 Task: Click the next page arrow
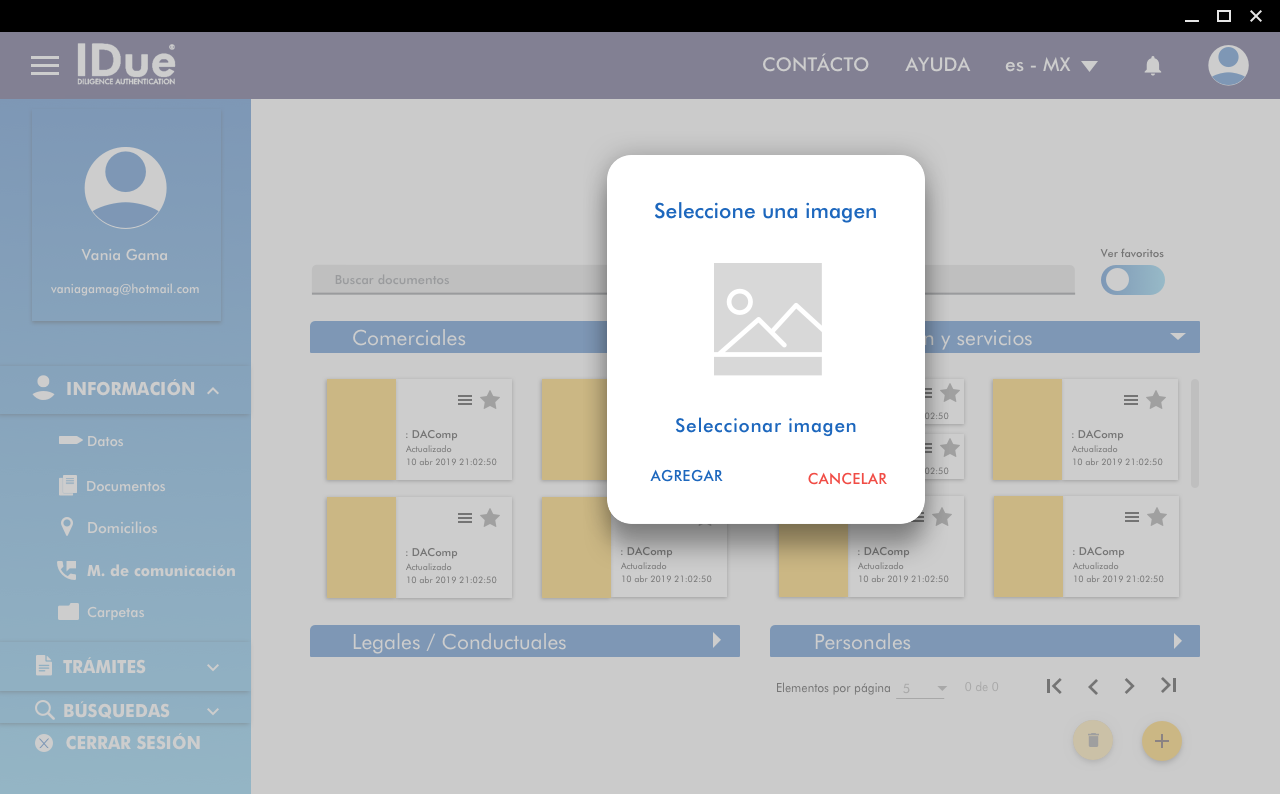[x=1129, y=686]
